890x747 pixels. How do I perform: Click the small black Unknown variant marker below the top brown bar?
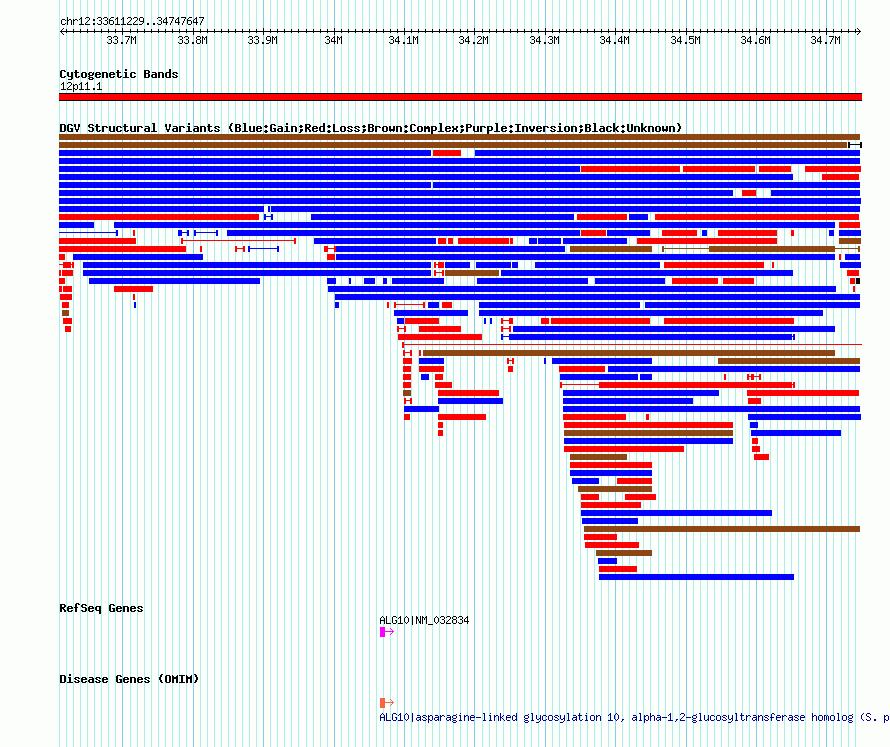[x=855, y=145]
